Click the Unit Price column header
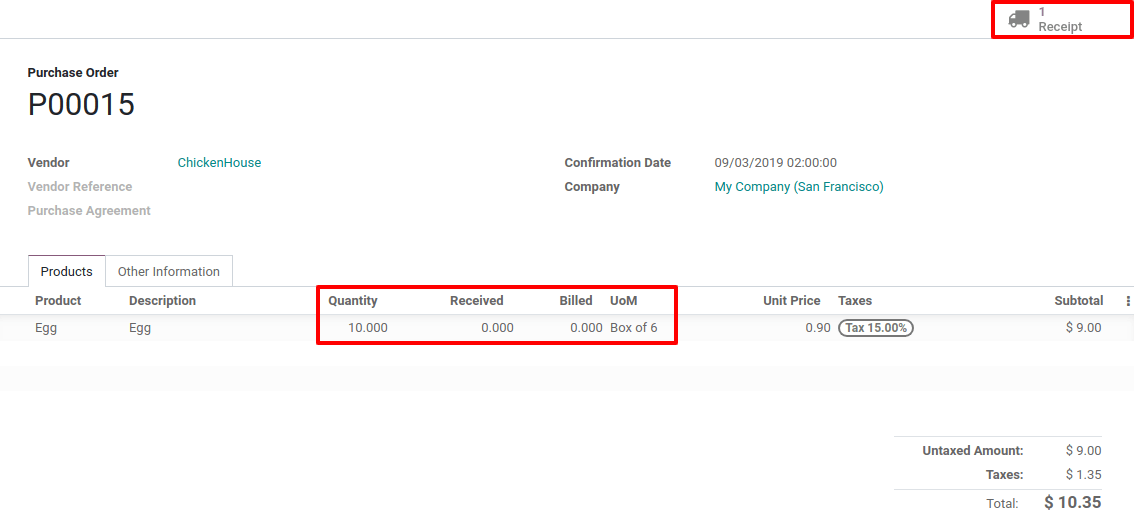Image resolution: width=1134 pixels, height=516 pixels. 791,301
